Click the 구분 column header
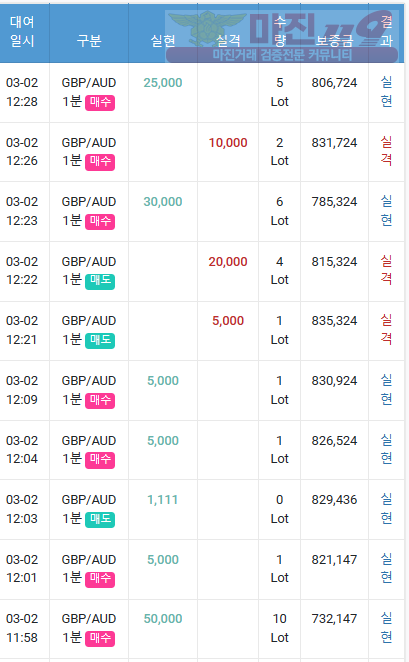The height and width of the screenshot is (662, 409). point(89,41)
